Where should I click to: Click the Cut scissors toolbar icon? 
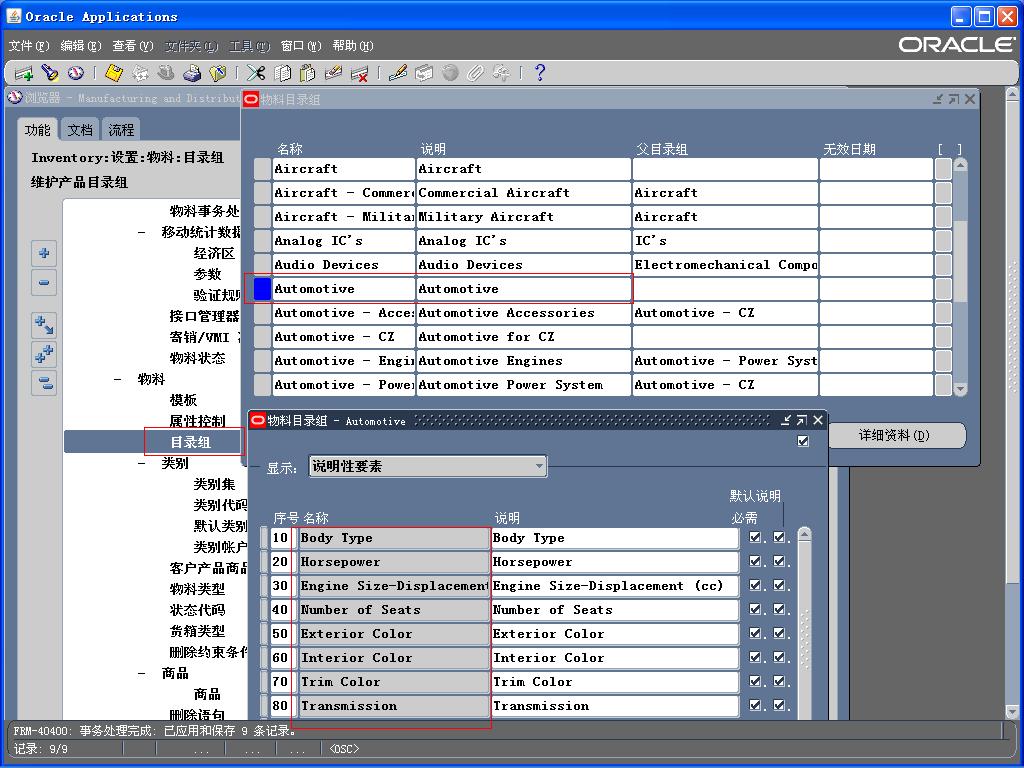pos(256,73)
